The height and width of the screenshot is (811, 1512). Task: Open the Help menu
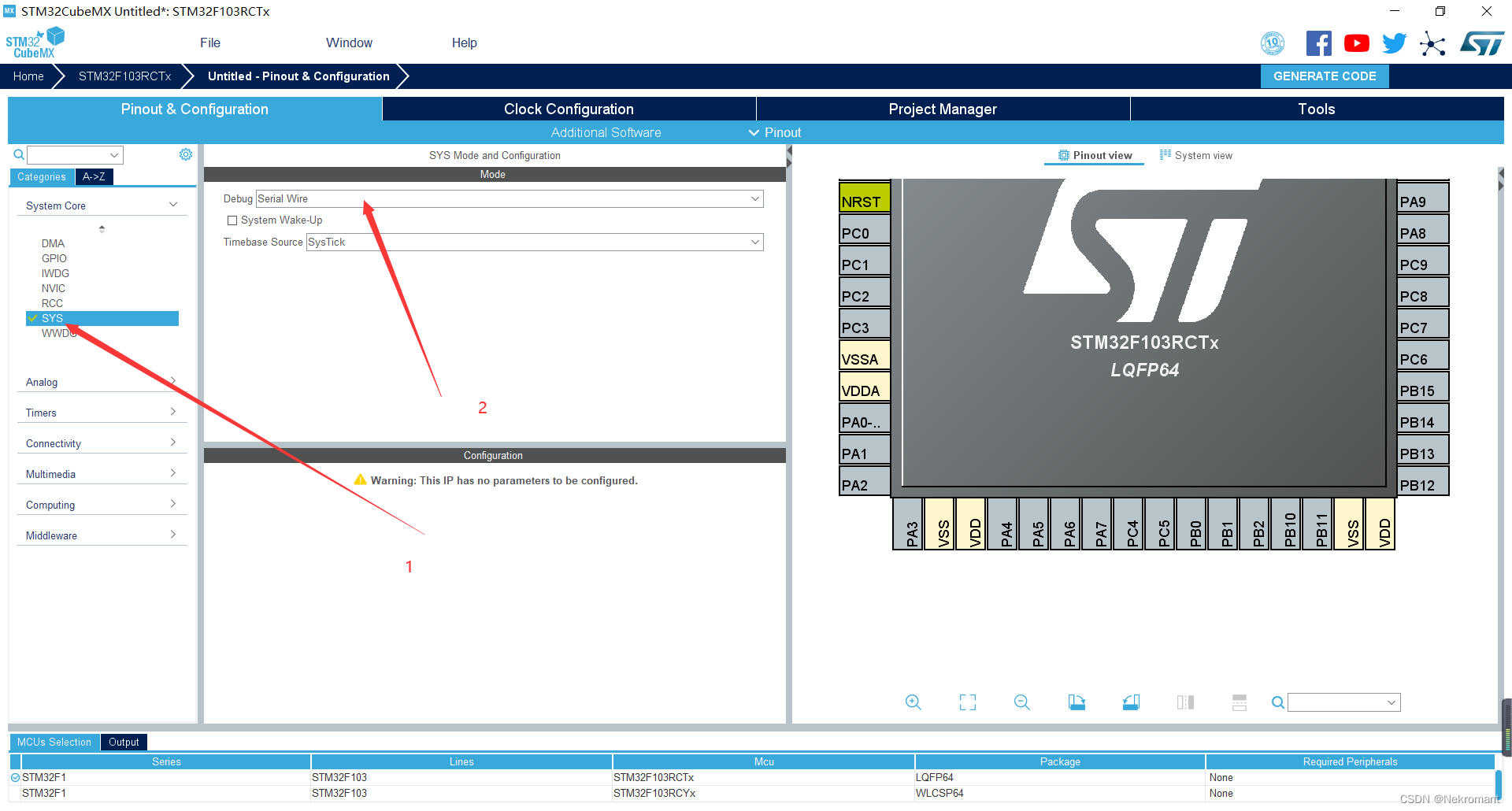pyautogui.click(x=464, y=43)
